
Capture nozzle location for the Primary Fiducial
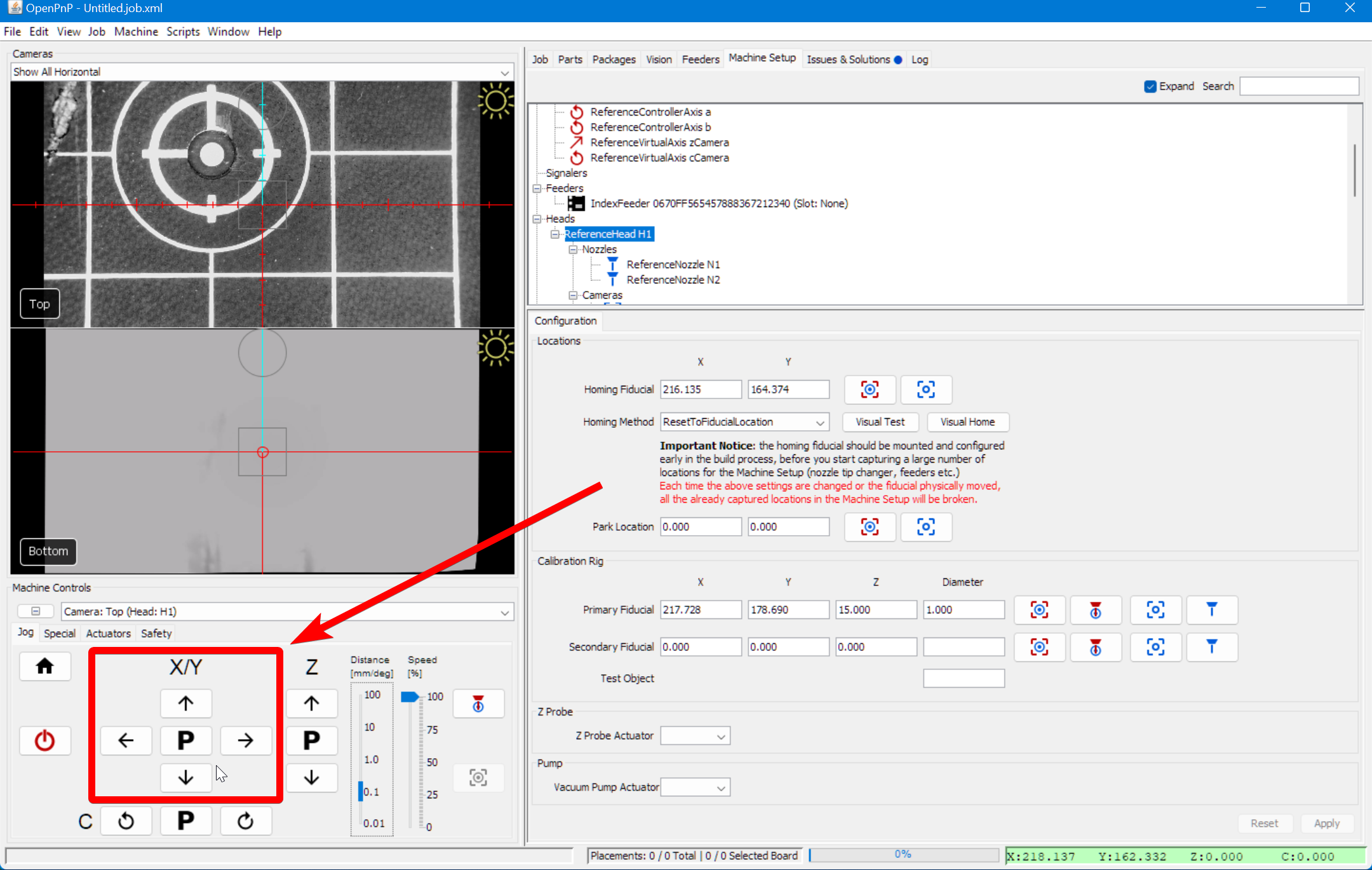[1096, 609]
